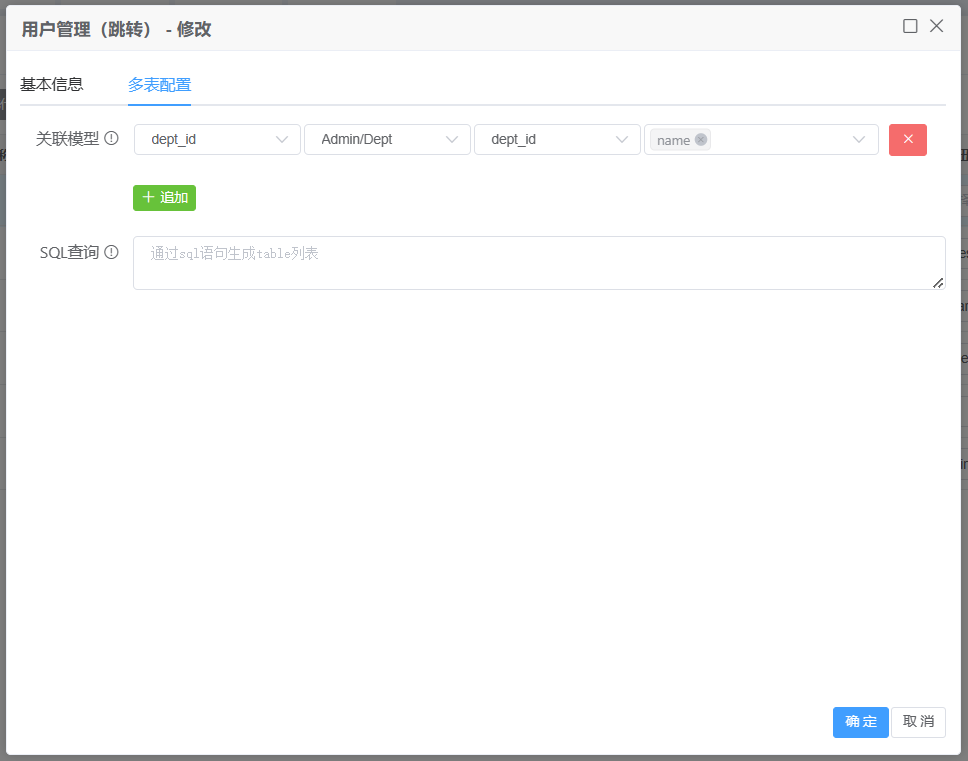The width and height of the screenshot is (968, 761).
Task: Click the info icon beside 关联模型
Action: [112, 139]
